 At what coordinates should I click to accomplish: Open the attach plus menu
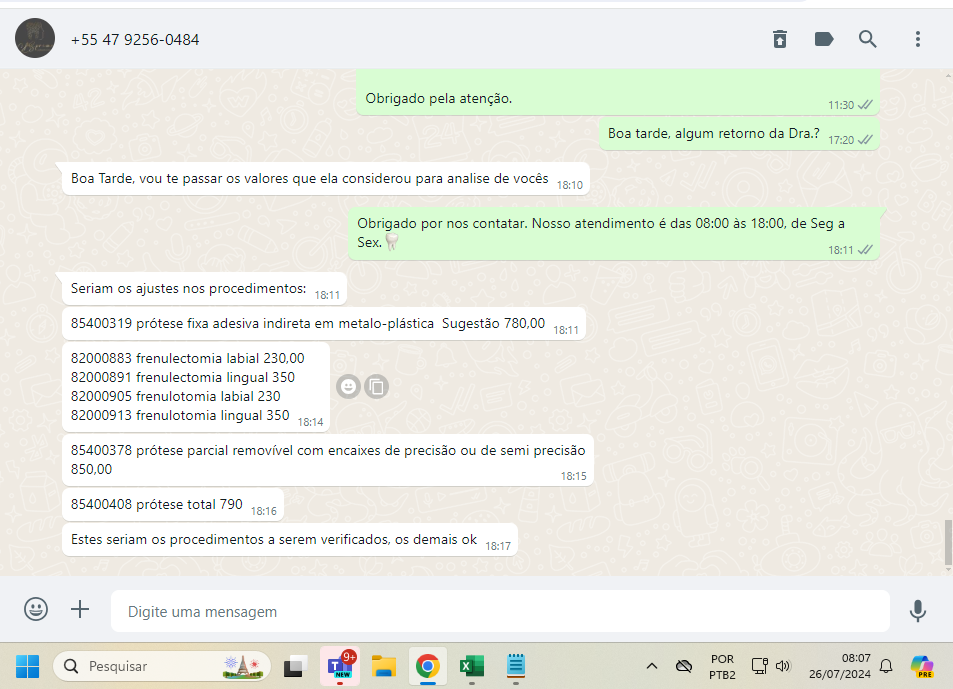coord(80,609)
